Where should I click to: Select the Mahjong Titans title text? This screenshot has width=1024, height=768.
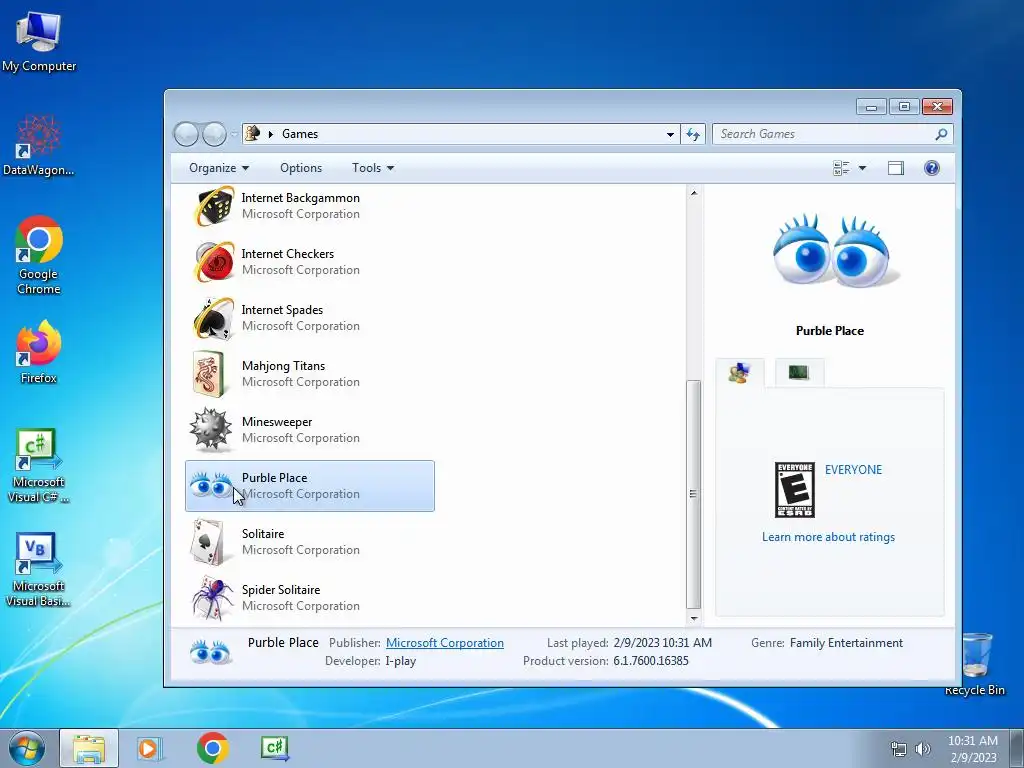283,366
